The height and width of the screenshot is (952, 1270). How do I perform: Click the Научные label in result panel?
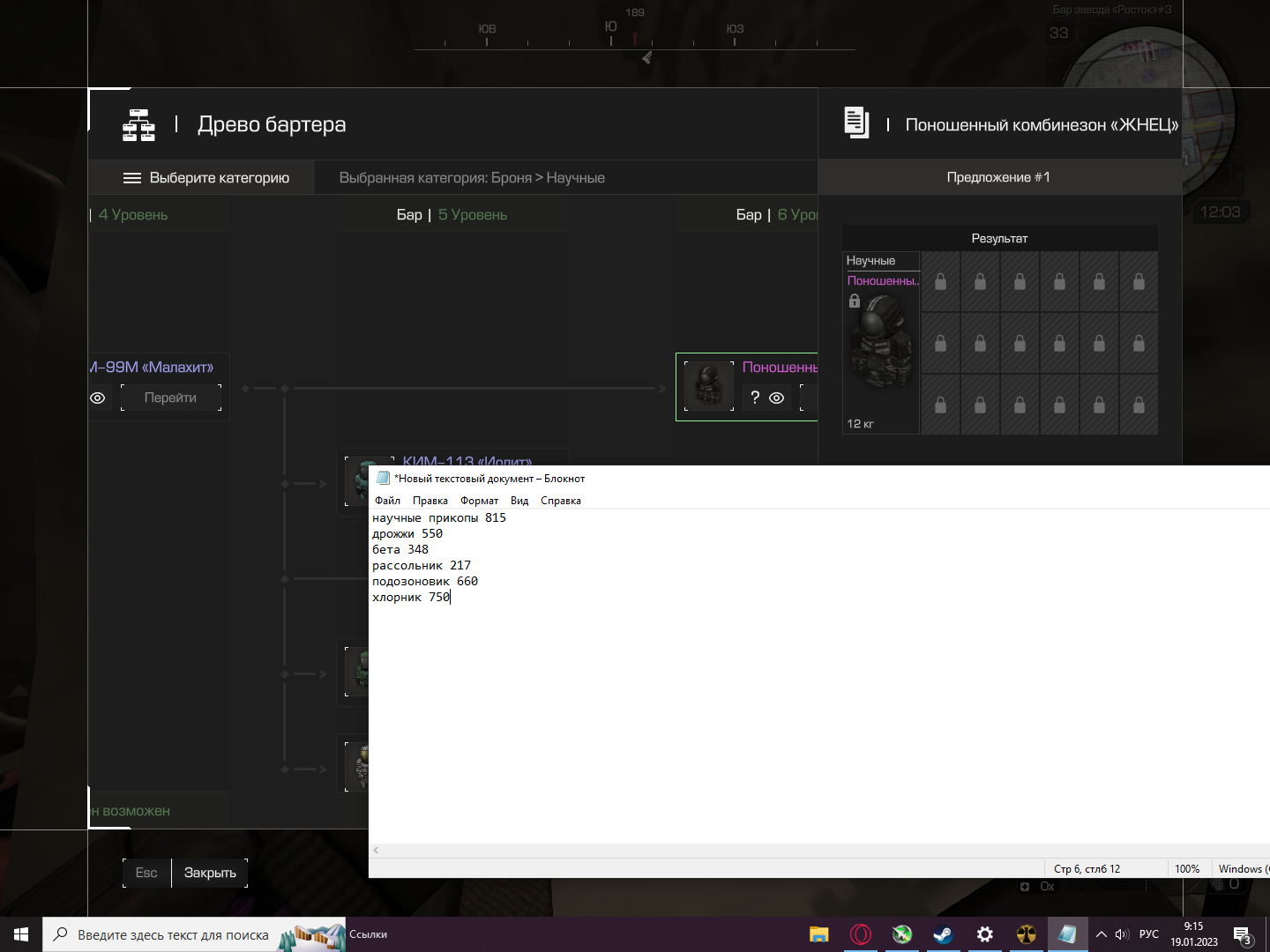click(x=870, y=261)
